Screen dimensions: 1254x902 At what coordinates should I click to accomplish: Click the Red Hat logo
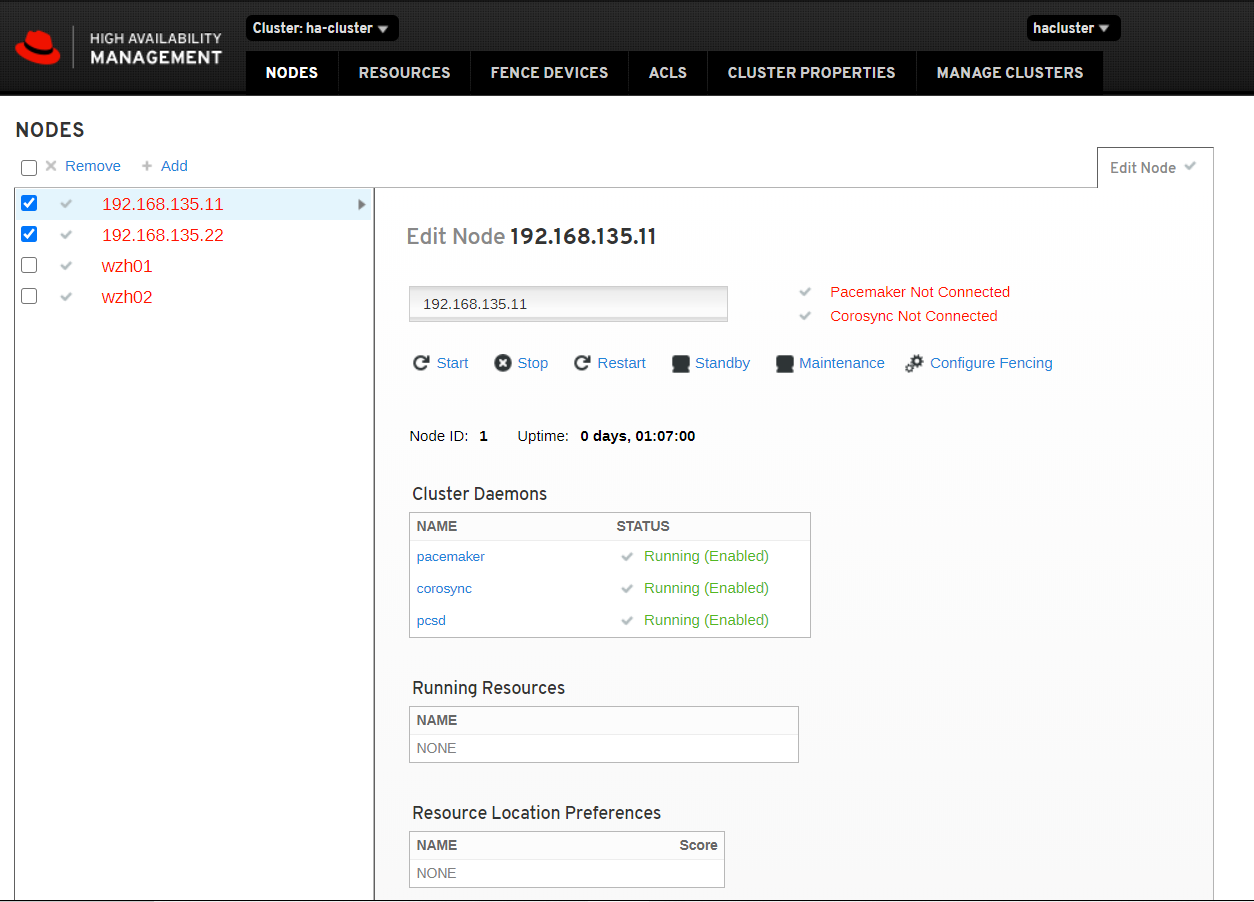point(38,46)
